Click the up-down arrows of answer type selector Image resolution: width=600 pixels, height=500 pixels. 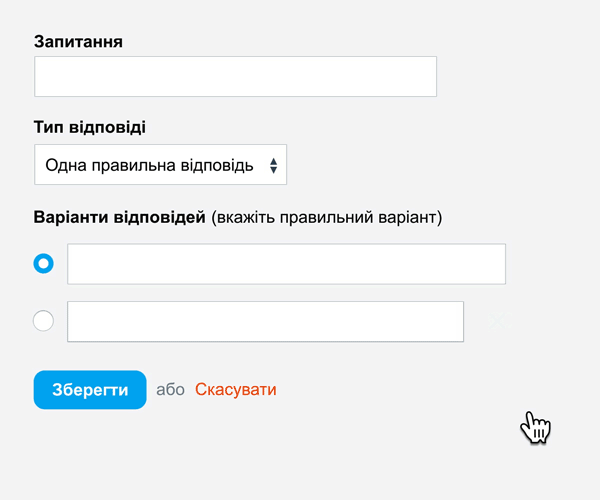tap(273, 166)
